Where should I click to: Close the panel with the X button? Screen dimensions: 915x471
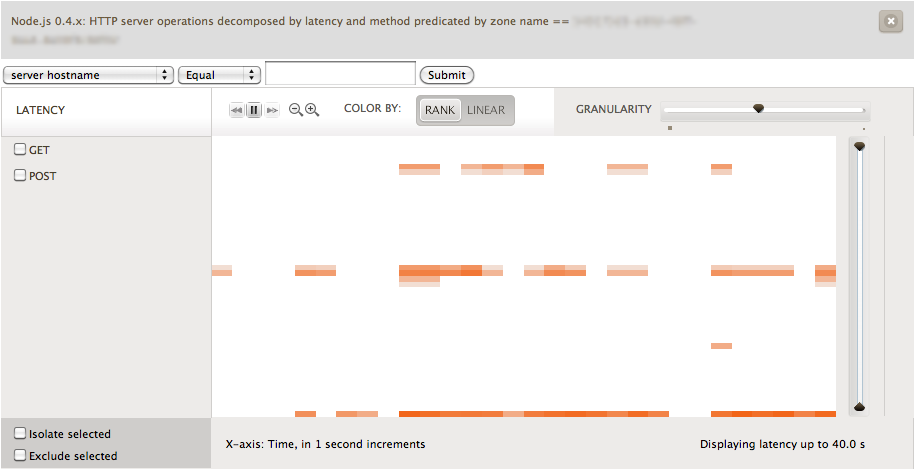(x=890, y=22)
